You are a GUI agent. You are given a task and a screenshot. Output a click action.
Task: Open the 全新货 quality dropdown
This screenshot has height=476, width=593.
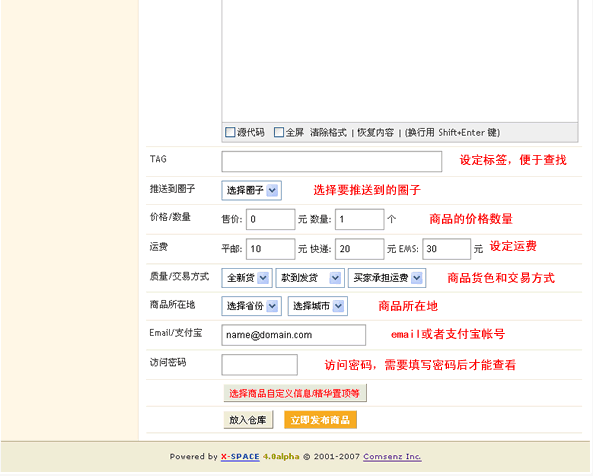coord(247,278)
